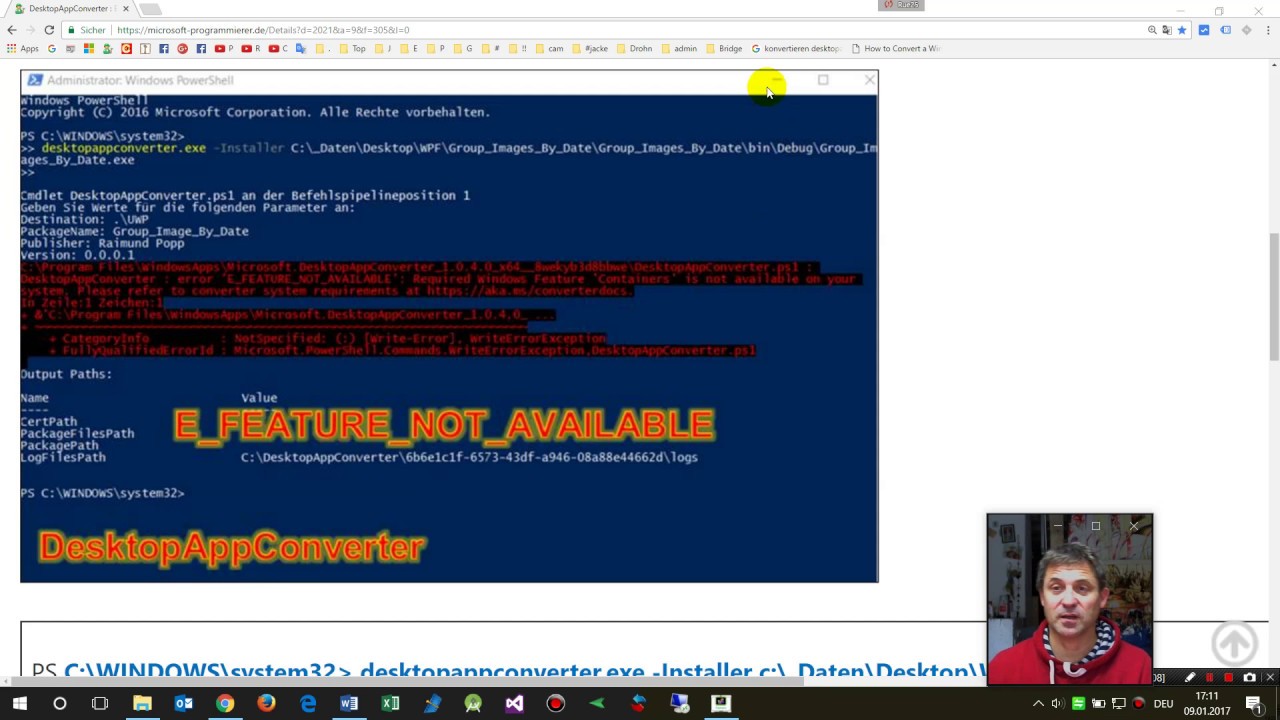Open the translate page icon
The width and height of the screenshot is (1280, 720).
click(x=1167, y=30)
